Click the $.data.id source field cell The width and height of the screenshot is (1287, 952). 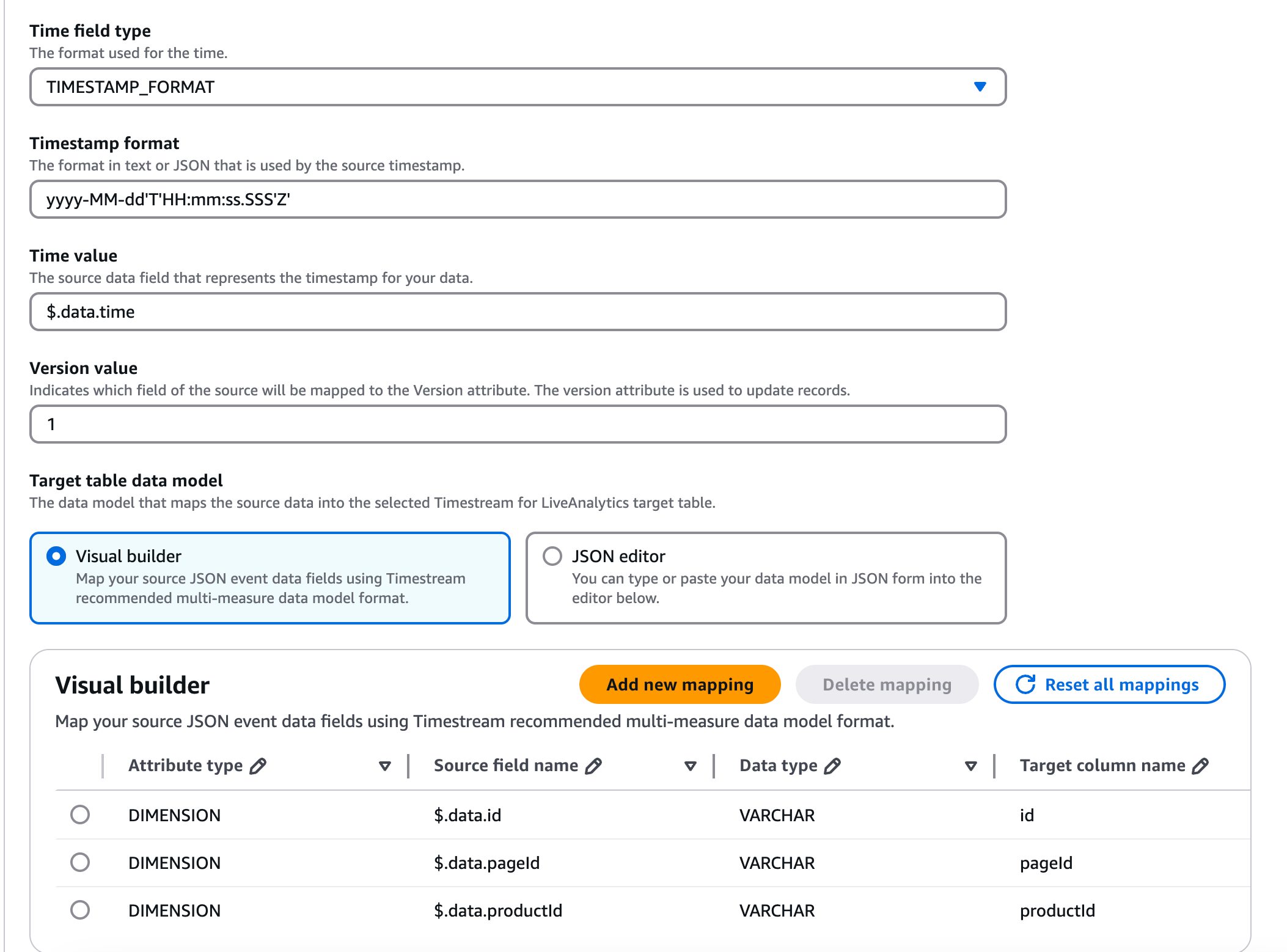click(x=468, y=815)
